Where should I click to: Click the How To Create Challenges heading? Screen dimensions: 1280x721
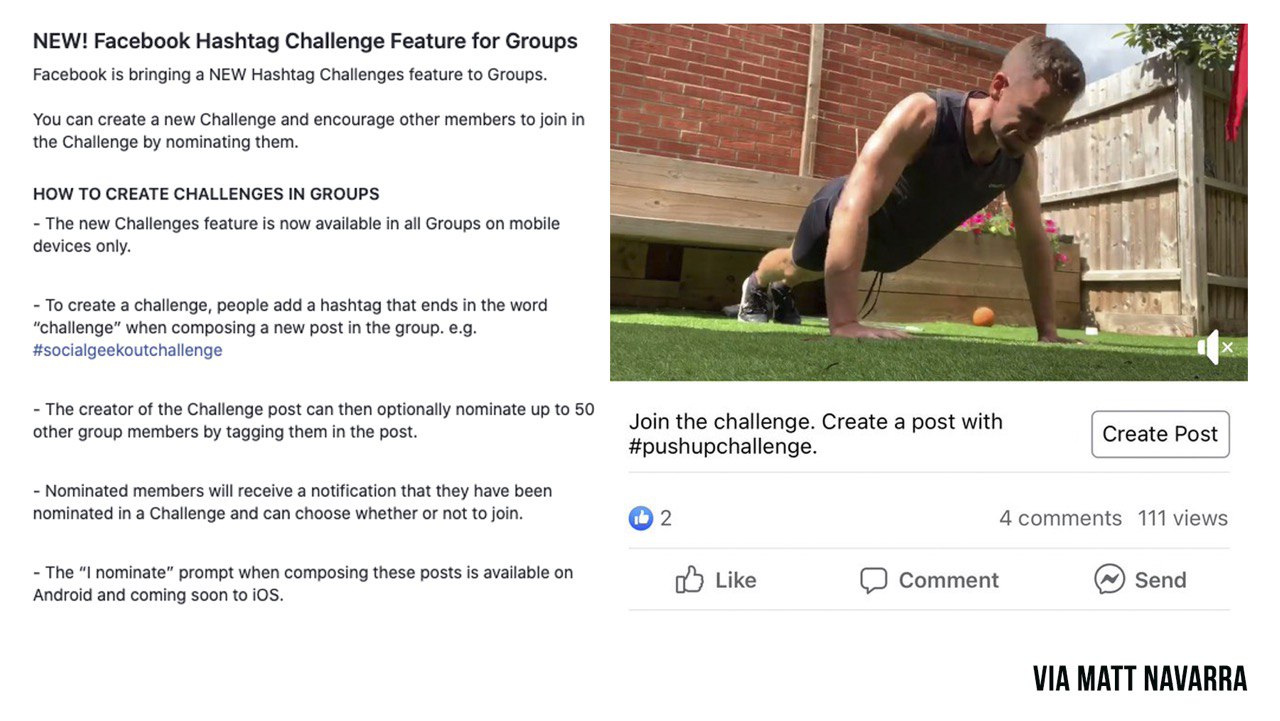click(x=206, y=194)
